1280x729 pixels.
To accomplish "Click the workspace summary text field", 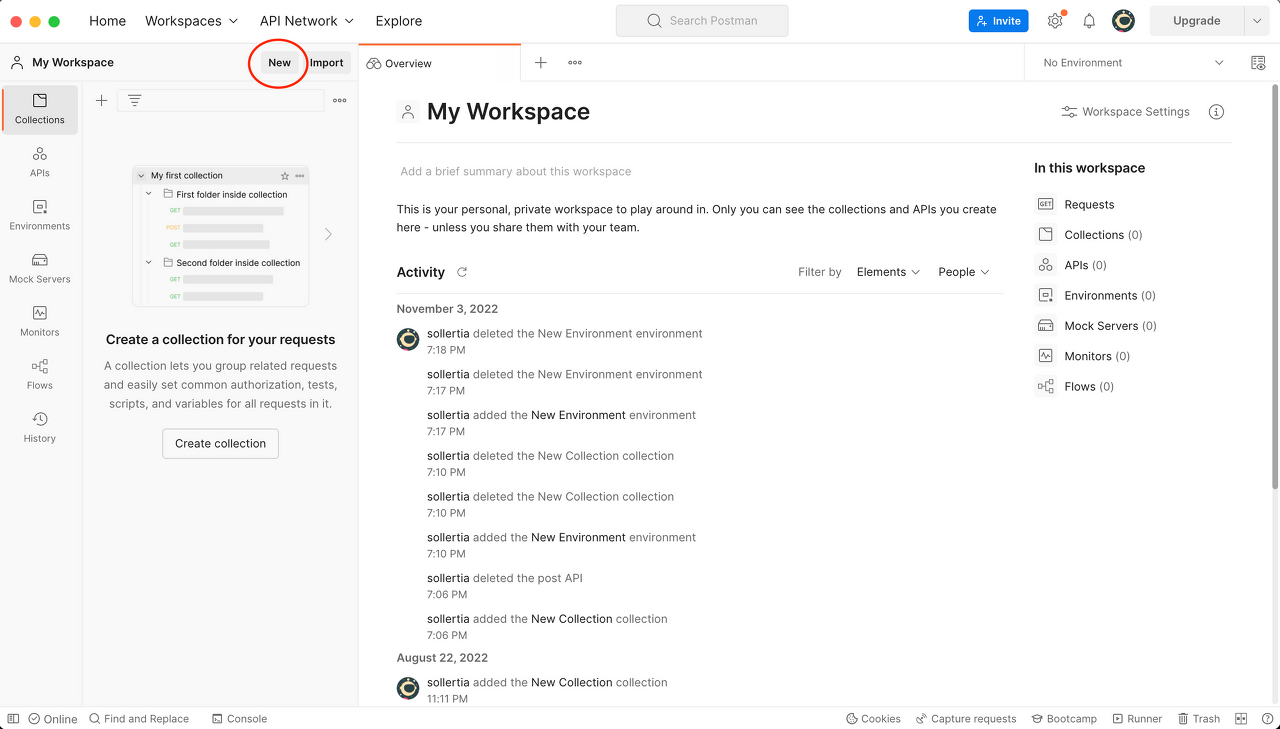I will 515,171.
